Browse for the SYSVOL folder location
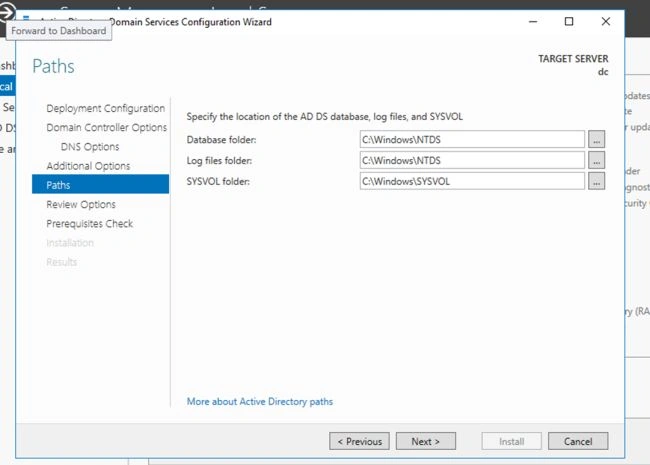650x465 pixels. 596,181
